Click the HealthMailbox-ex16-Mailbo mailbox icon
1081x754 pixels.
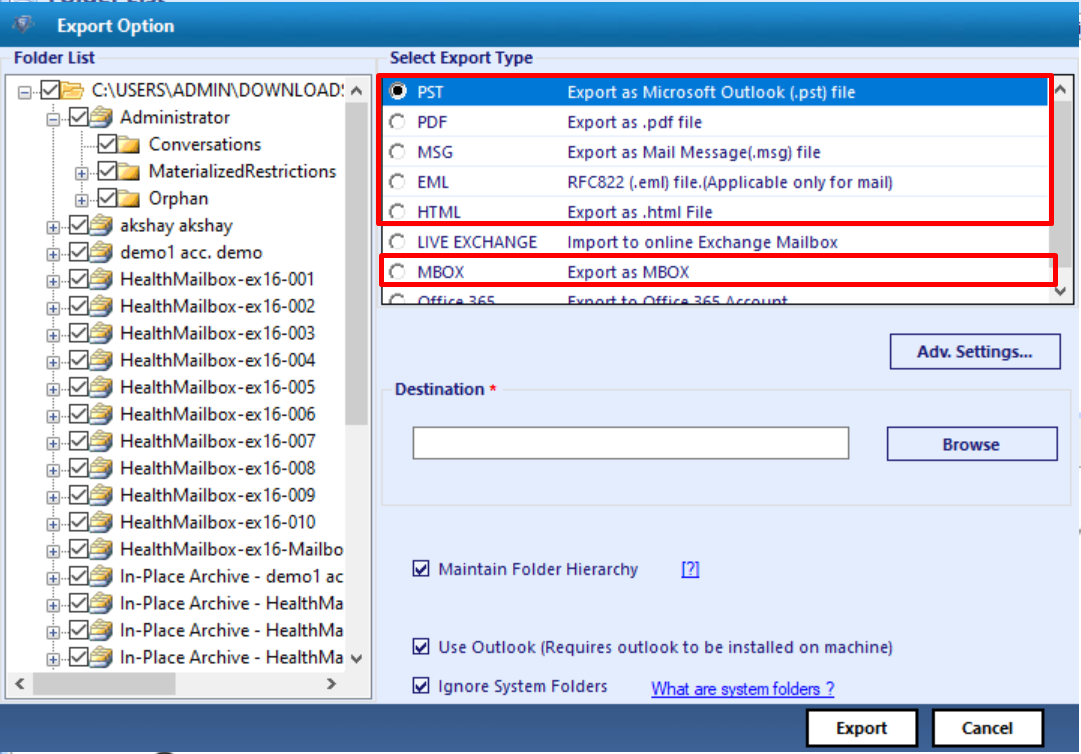[x=101, y=549]
